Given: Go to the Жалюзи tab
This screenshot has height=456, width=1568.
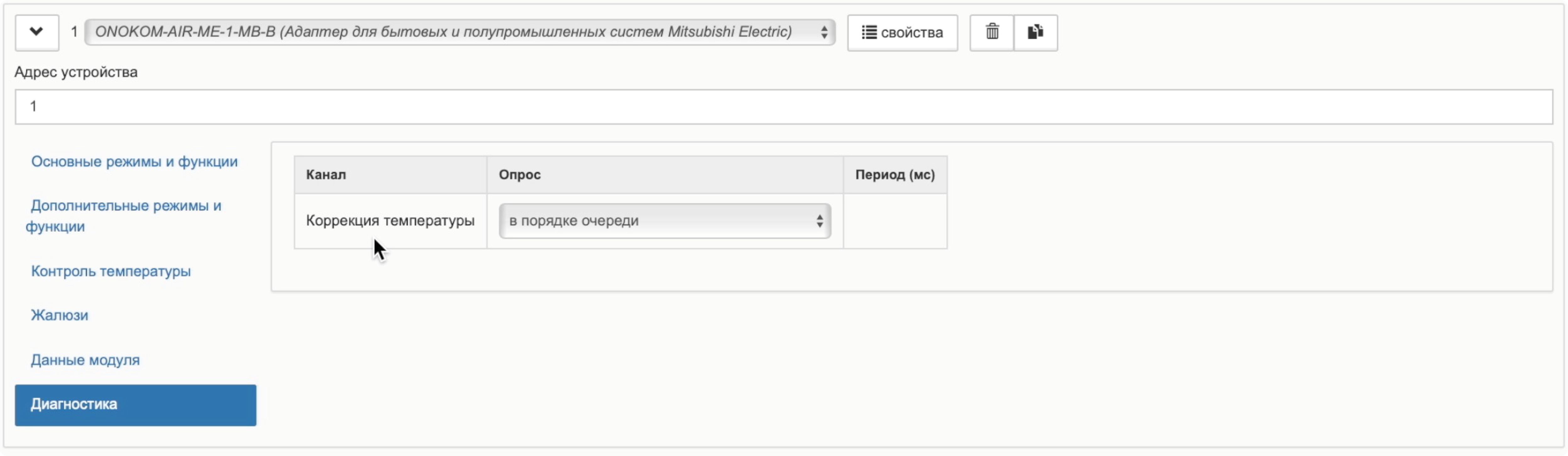Looking at the screenshot, I should [60, 315].
